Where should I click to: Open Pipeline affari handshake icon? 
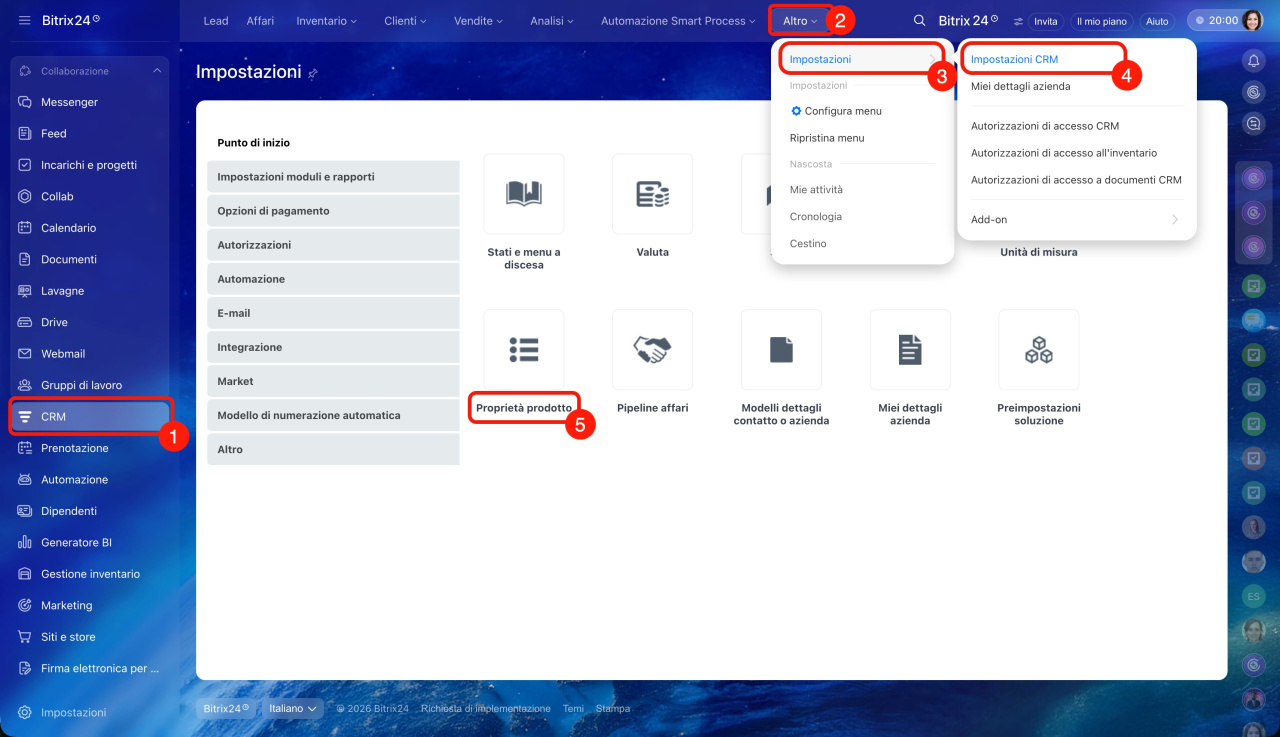(x=652, y=350)
